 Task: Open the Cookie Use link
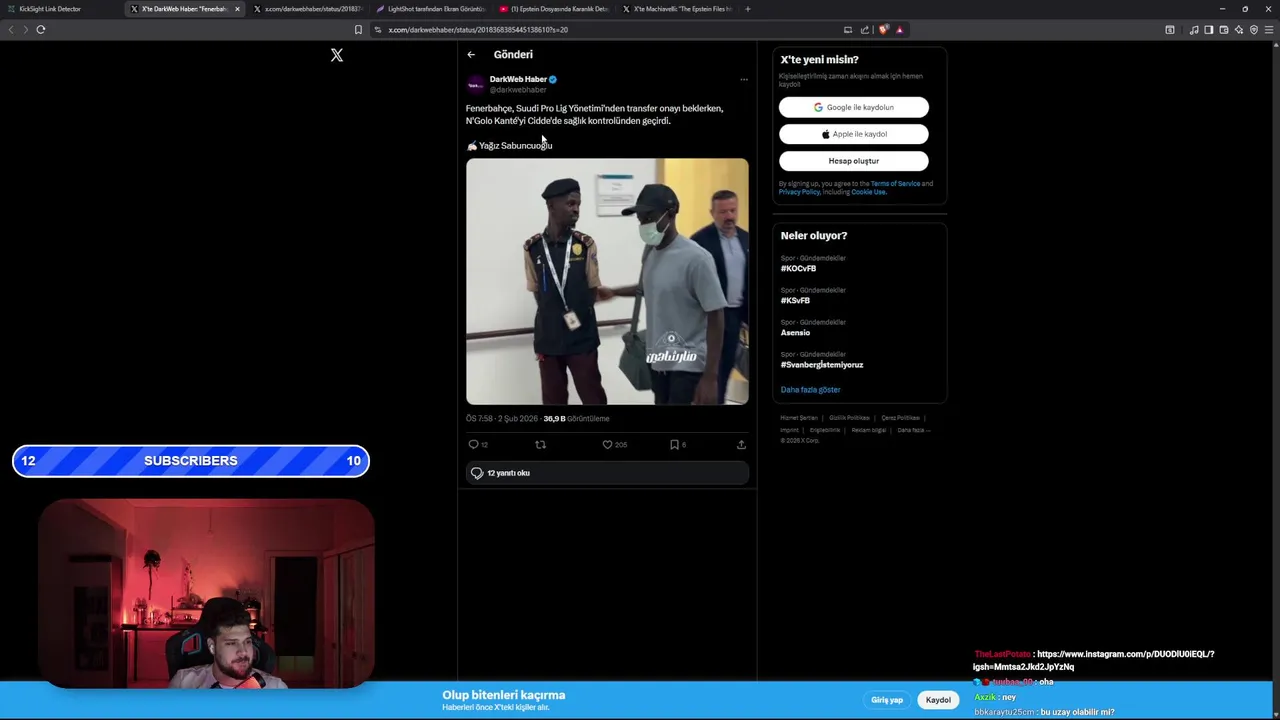868,192
